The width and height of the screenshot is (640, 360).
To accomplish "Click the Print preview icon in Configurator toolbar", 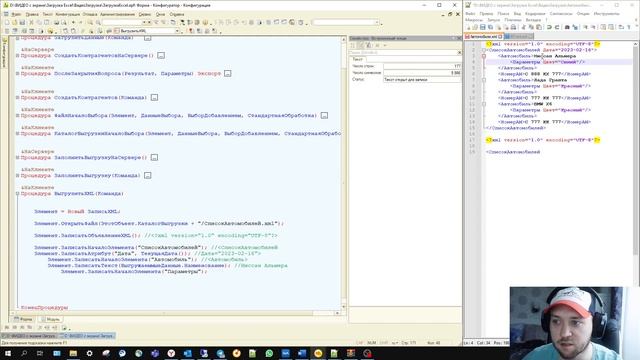I will (63, 22).
